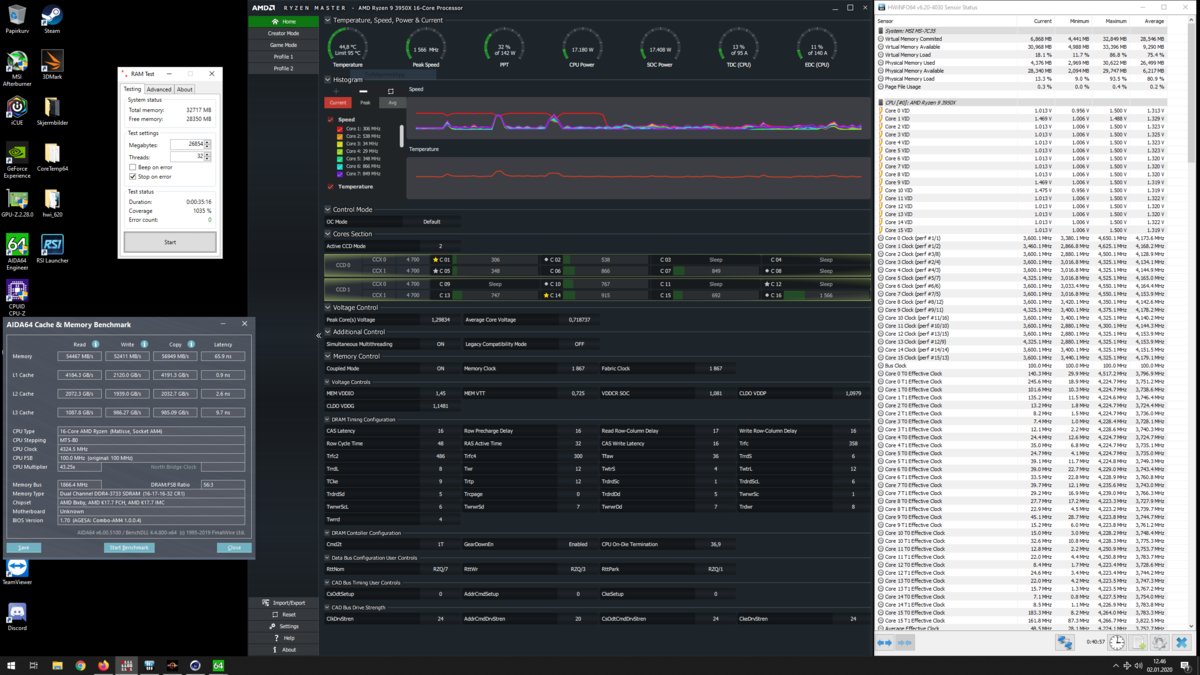Collapse the Memory Control section
Screen dimensions: 1200x675
pos(327,356)
